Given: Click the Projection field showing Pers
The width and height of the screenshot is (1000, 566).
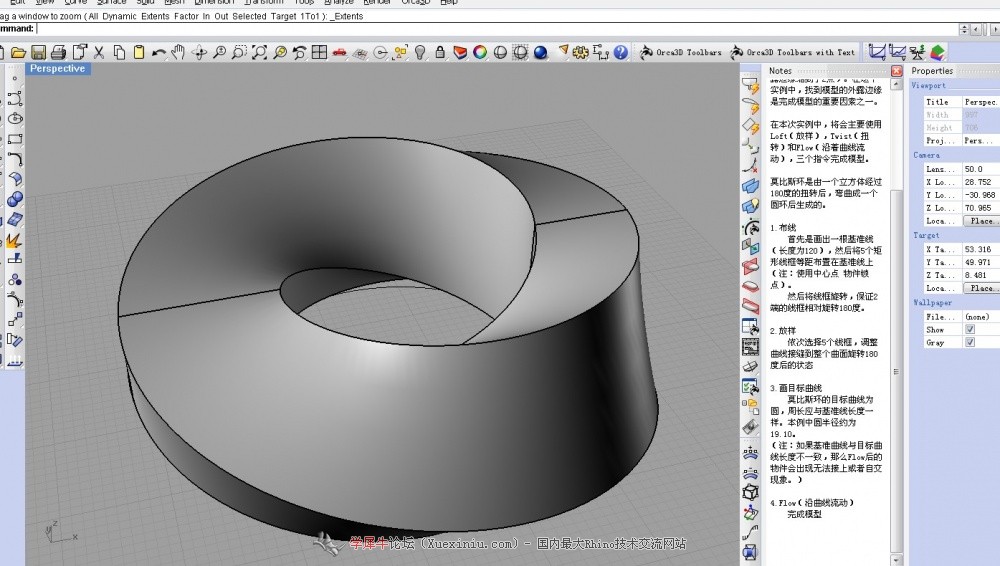Looking at the screenshot, I should [x=981, y=140].
